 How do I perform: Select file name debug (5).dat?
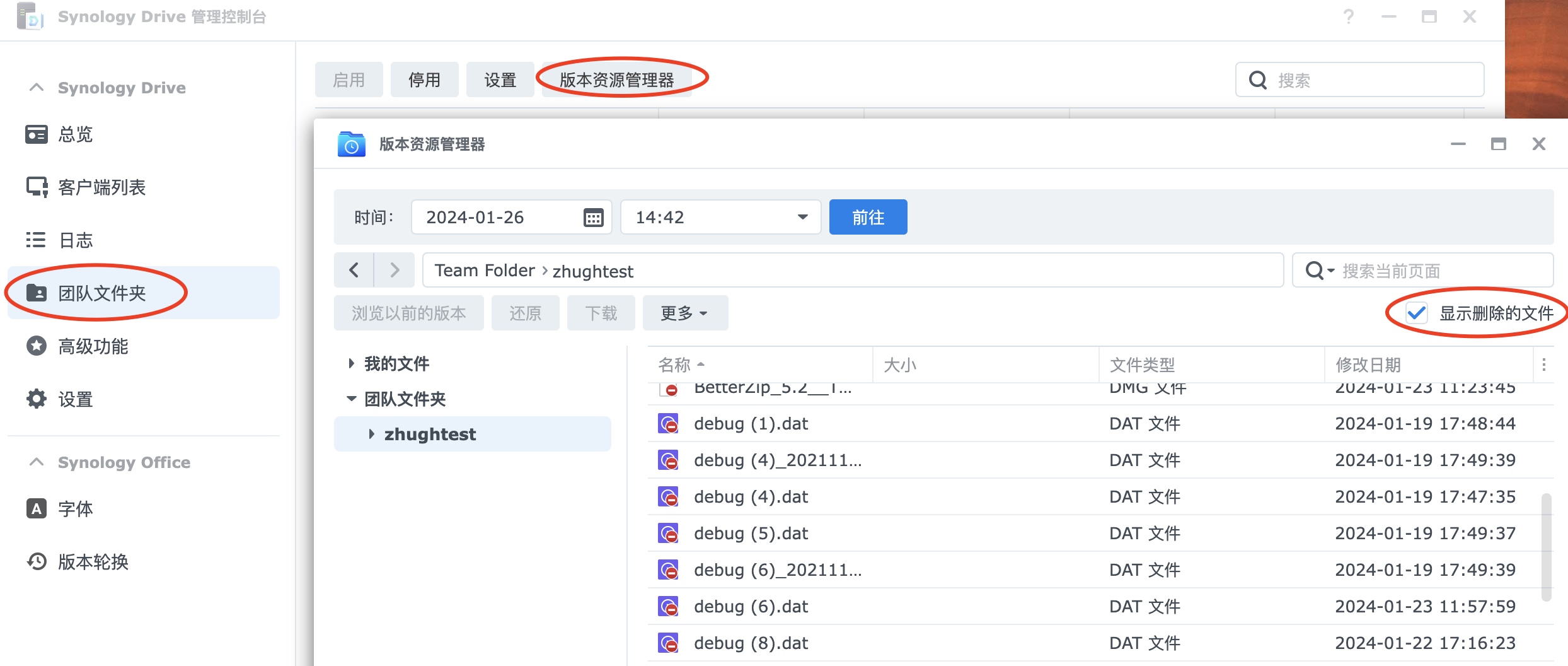tap(751, 534)
